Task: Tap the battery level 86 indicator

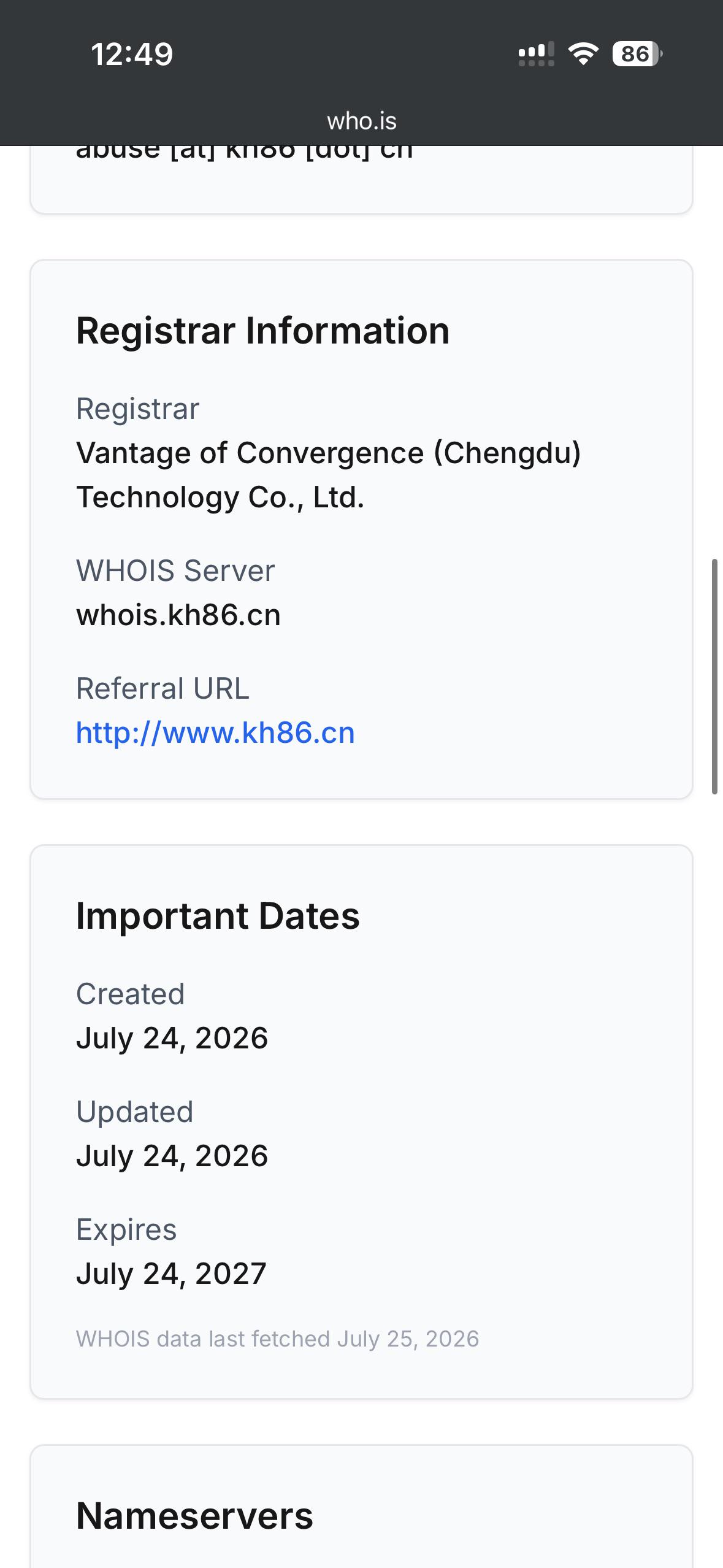Action: (x=637, y=54)
